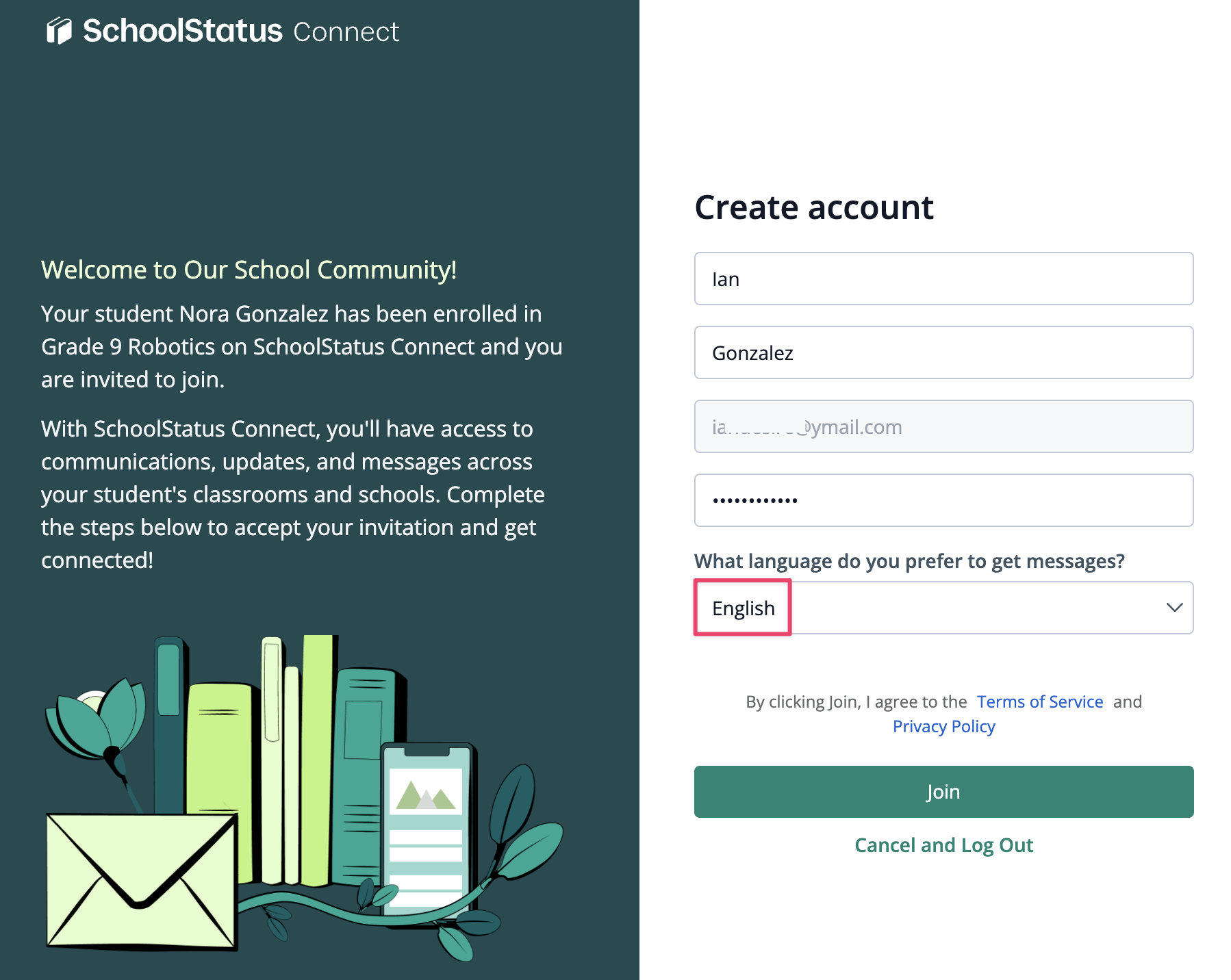Click the SchoolStatus Connect wordmark
The width and height of the screenshot is (1231, 980).
(x=241, y=31)
